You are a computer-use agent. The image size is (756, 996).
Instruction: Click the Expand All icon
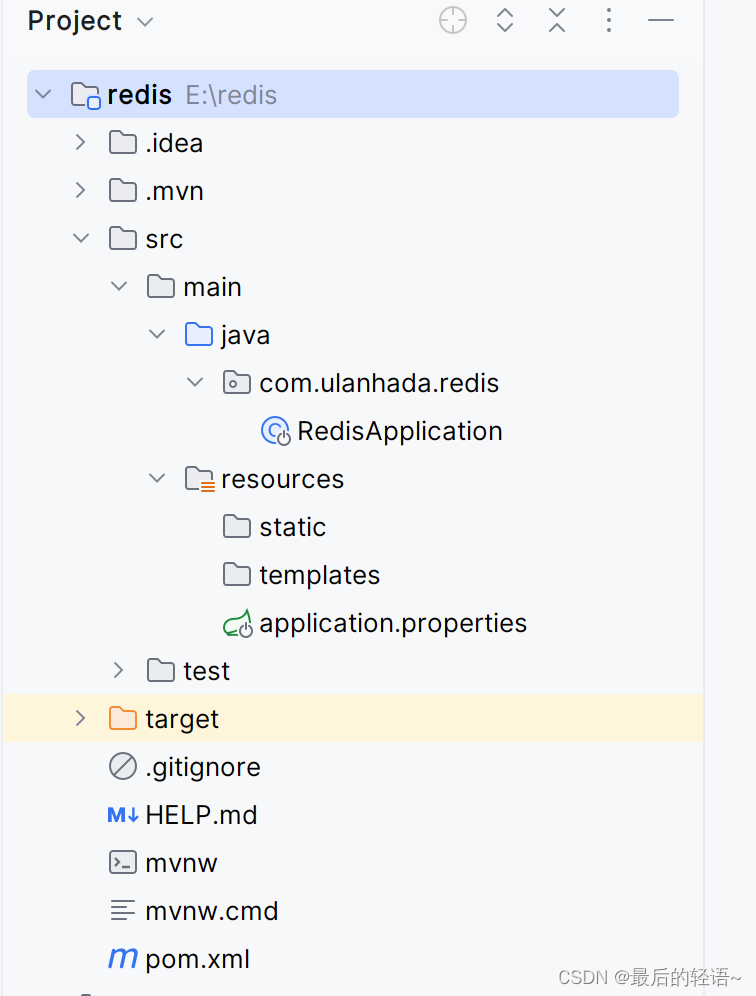pyautogui.click(x=505, y=20)
